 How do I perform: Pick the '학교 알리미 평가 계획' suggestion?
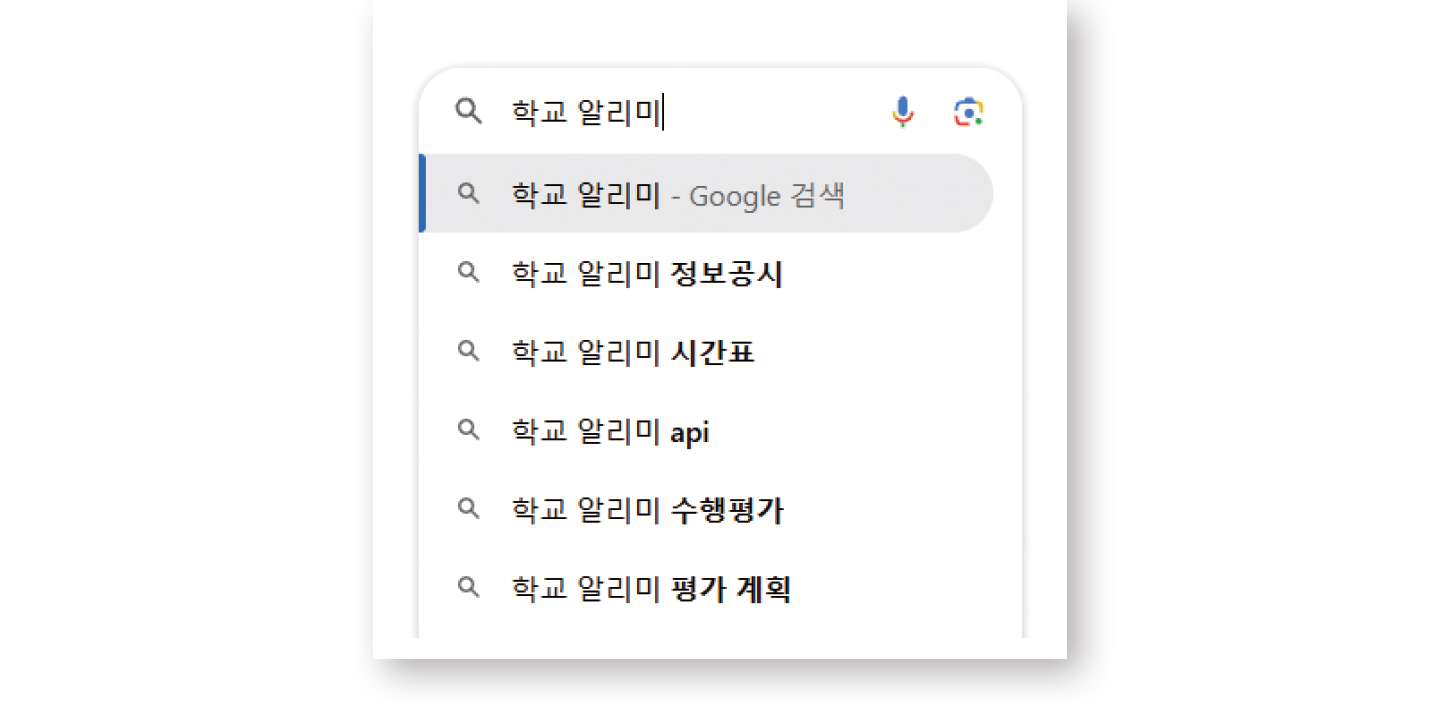click(651, 589)
